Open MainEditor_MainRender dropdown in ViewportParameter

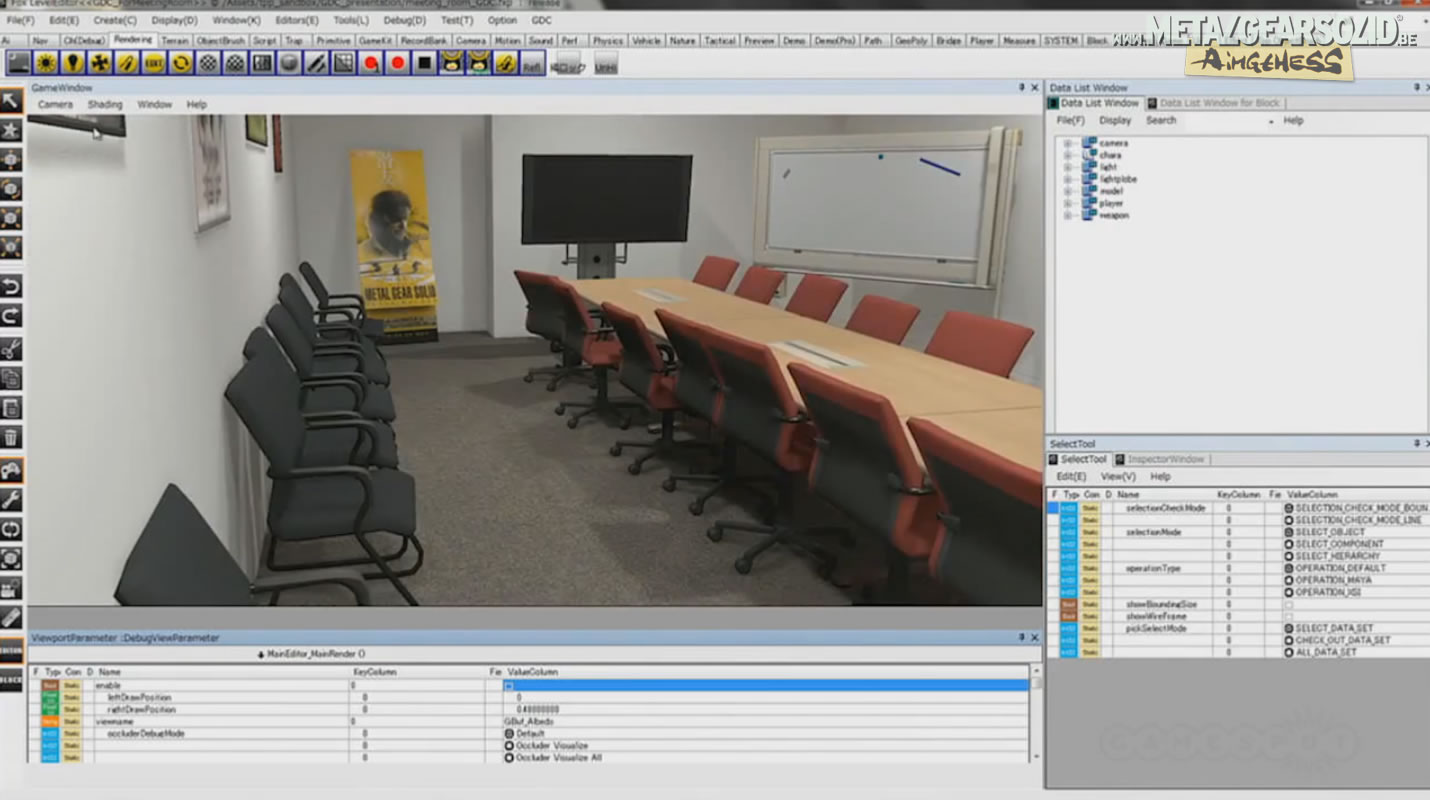point(311,654)
